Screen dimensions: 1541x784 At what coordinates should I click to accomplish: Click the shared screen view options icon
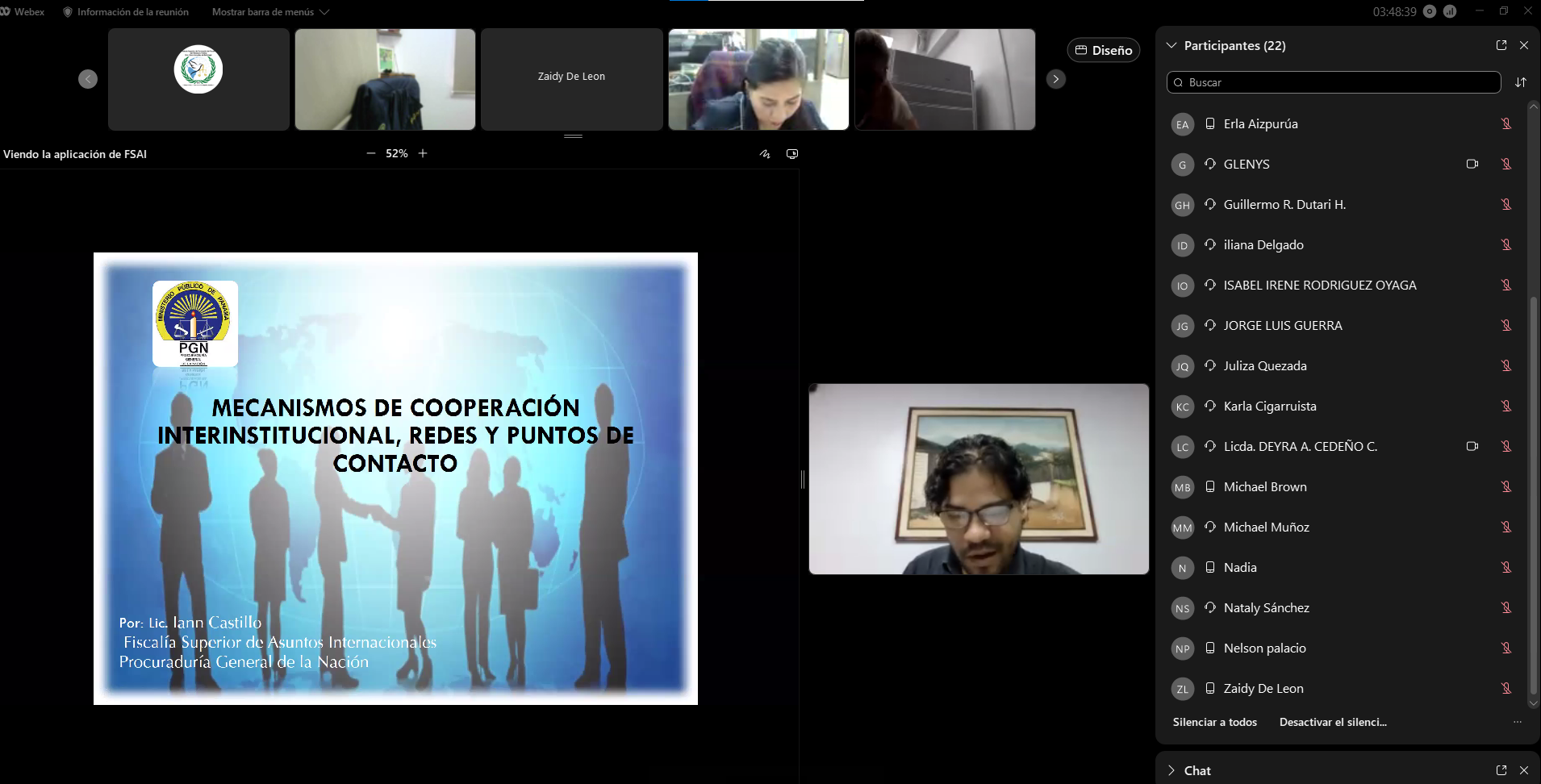point(792,154)
